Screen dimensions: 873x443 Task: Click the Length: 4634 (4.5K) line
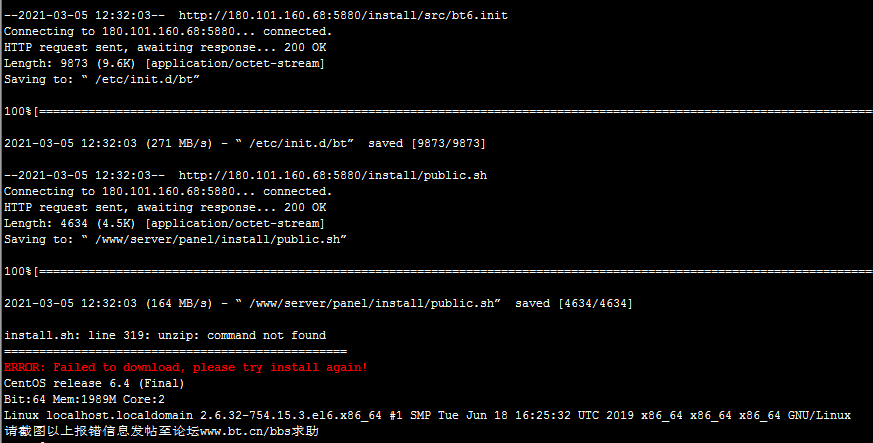pyautogui.click(x=164, y=223)
